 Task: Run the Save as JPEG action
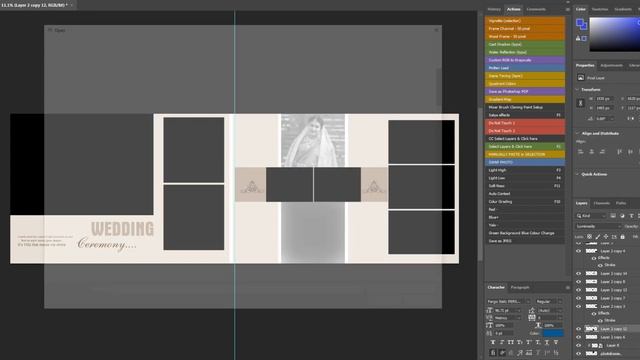(525, 241)
